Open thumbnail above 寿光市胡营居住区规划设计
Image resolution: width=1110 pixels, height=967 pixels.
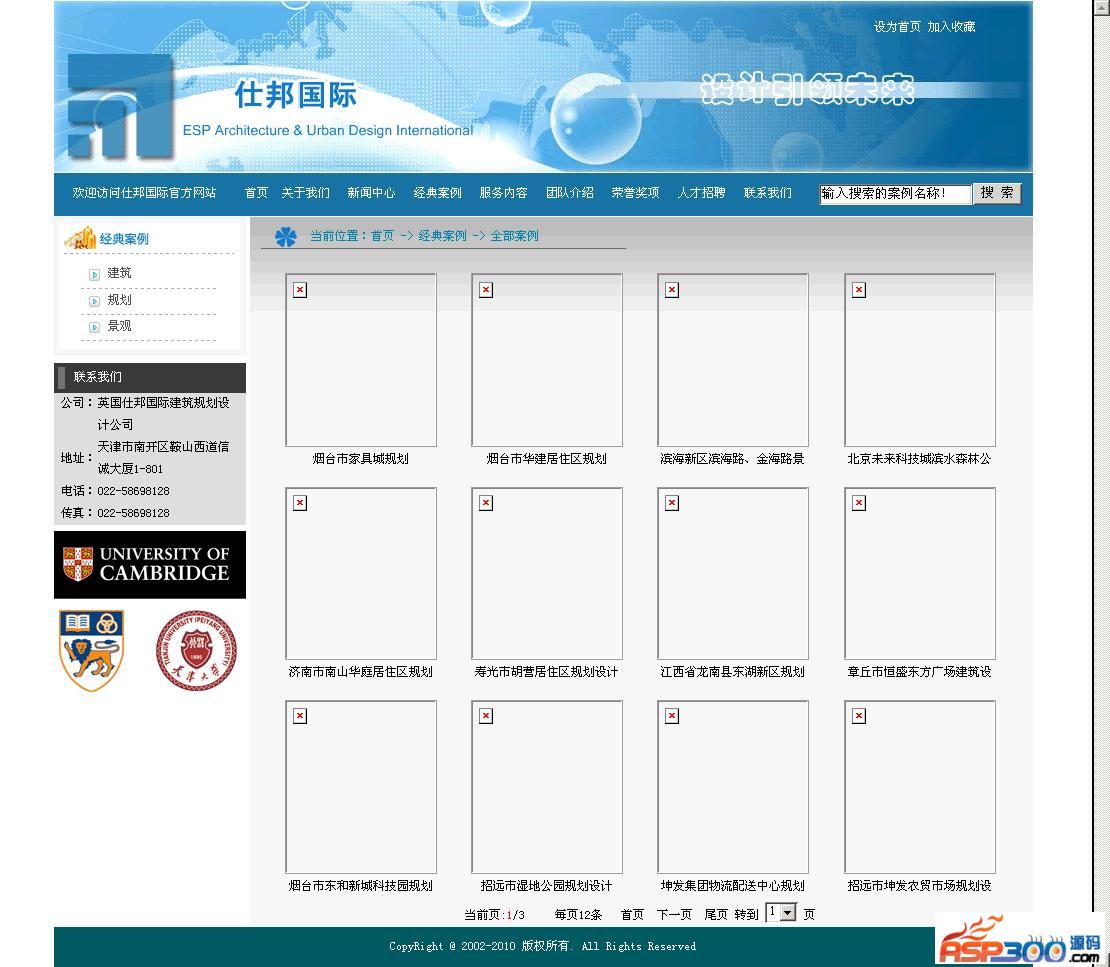pos(547,573)
